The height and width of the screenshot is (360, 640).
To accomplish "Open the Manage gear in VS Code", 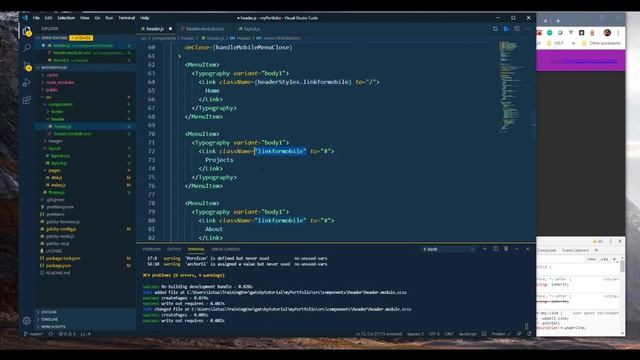I will coord(27,320).
